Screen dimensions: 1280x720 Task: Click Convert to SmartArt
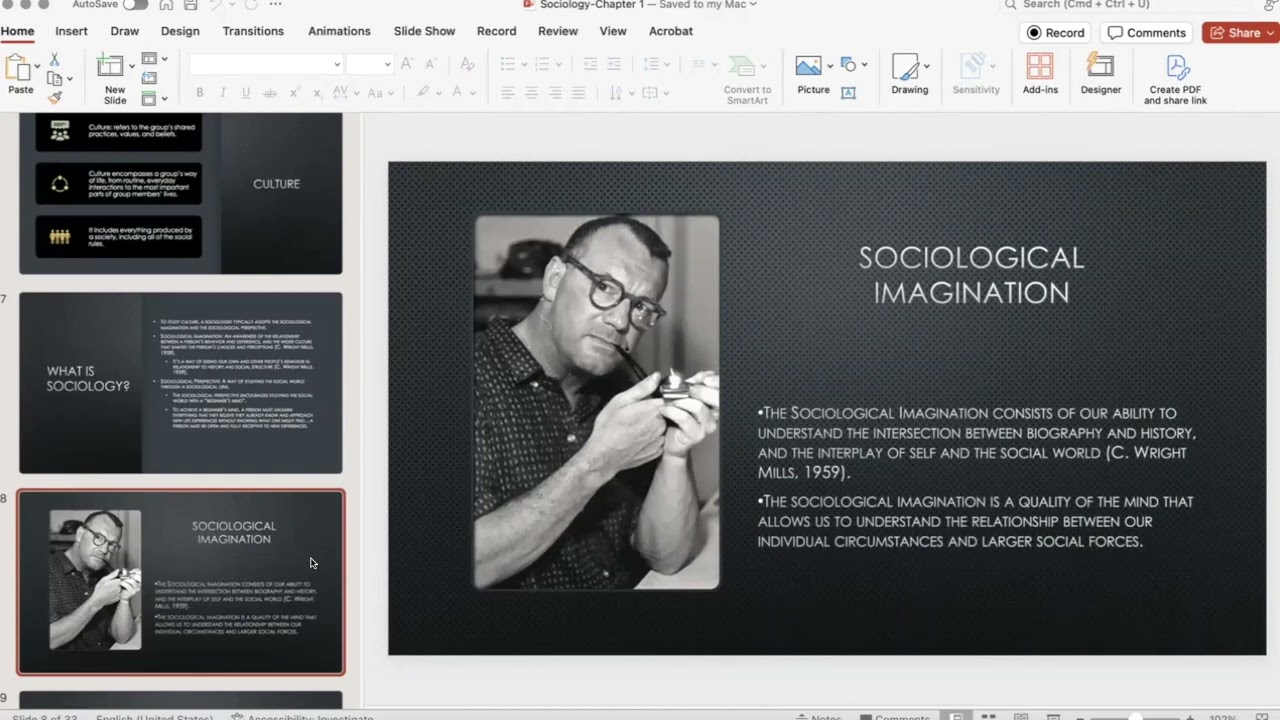point(747,79)
